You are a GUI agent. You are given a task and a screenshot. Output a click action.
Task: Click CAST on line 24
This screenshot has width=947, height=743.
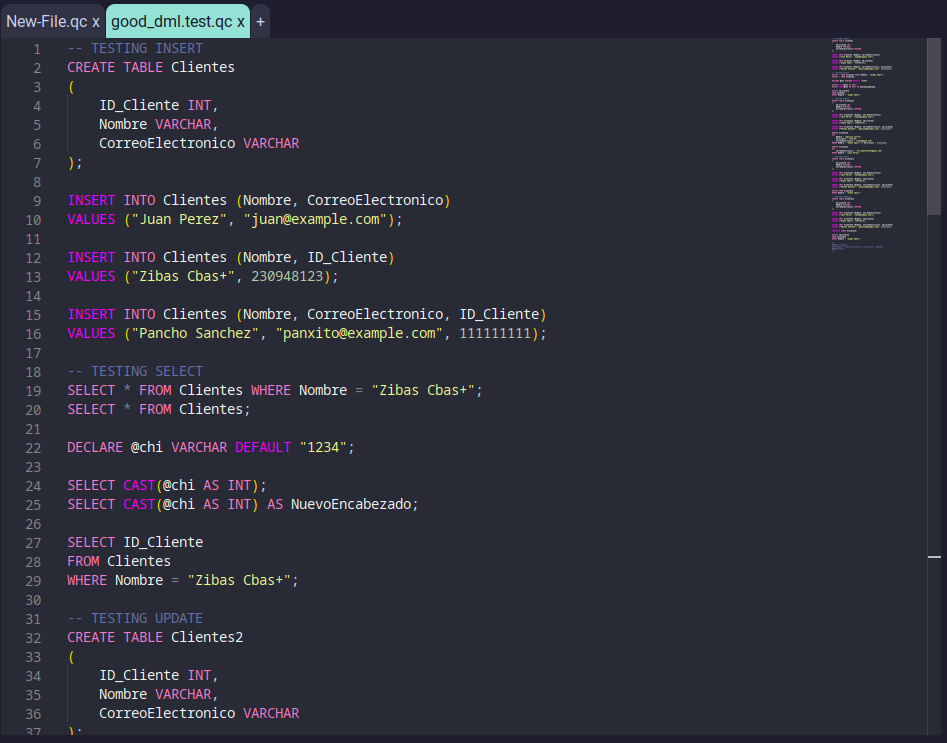point(140,485)
